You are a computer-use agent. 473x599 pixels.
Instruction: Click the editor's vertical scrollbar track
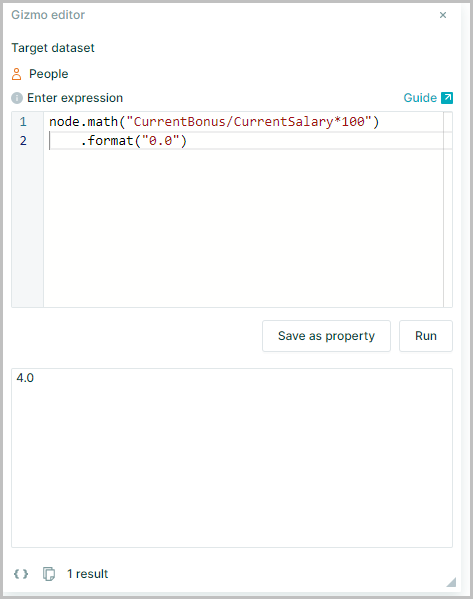pos(448,209)
